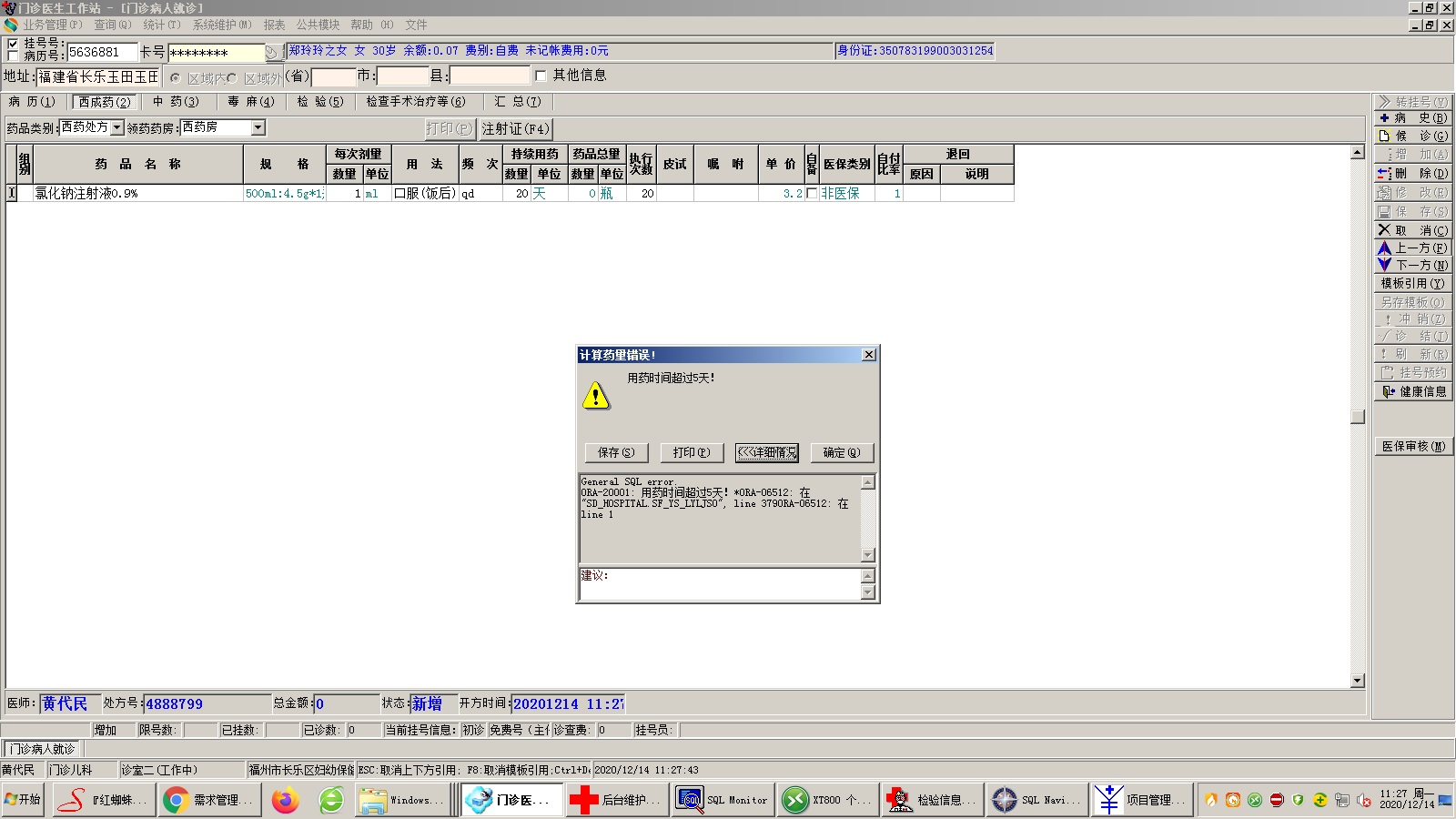Open 健康信息 health info
This screenshot has width=1456, height=819.
tap(1412, 391)
